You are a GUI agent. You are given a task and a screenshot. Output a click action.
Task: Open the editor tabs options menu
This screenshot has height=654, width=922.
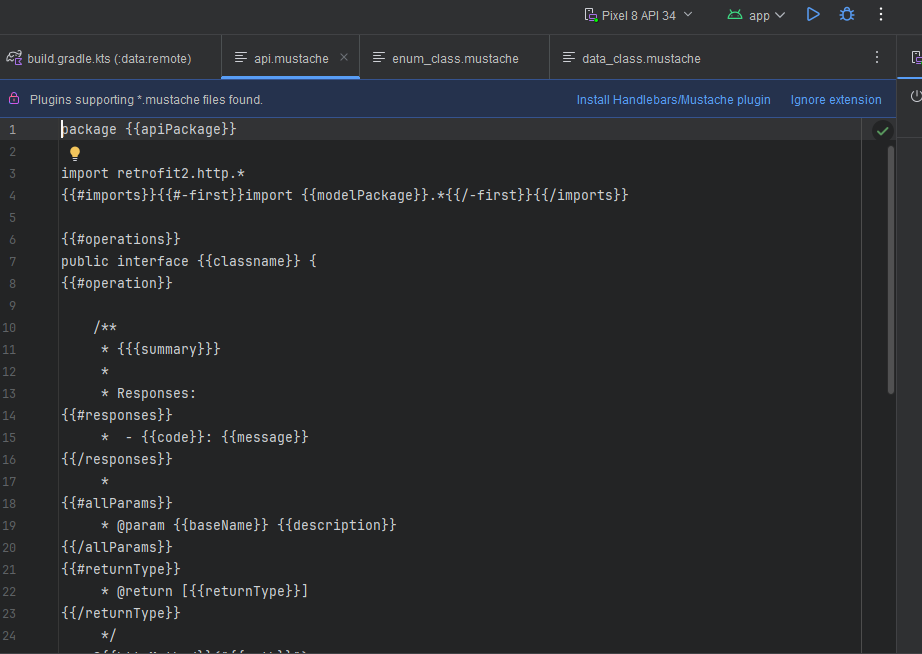[x=877, y=57]
